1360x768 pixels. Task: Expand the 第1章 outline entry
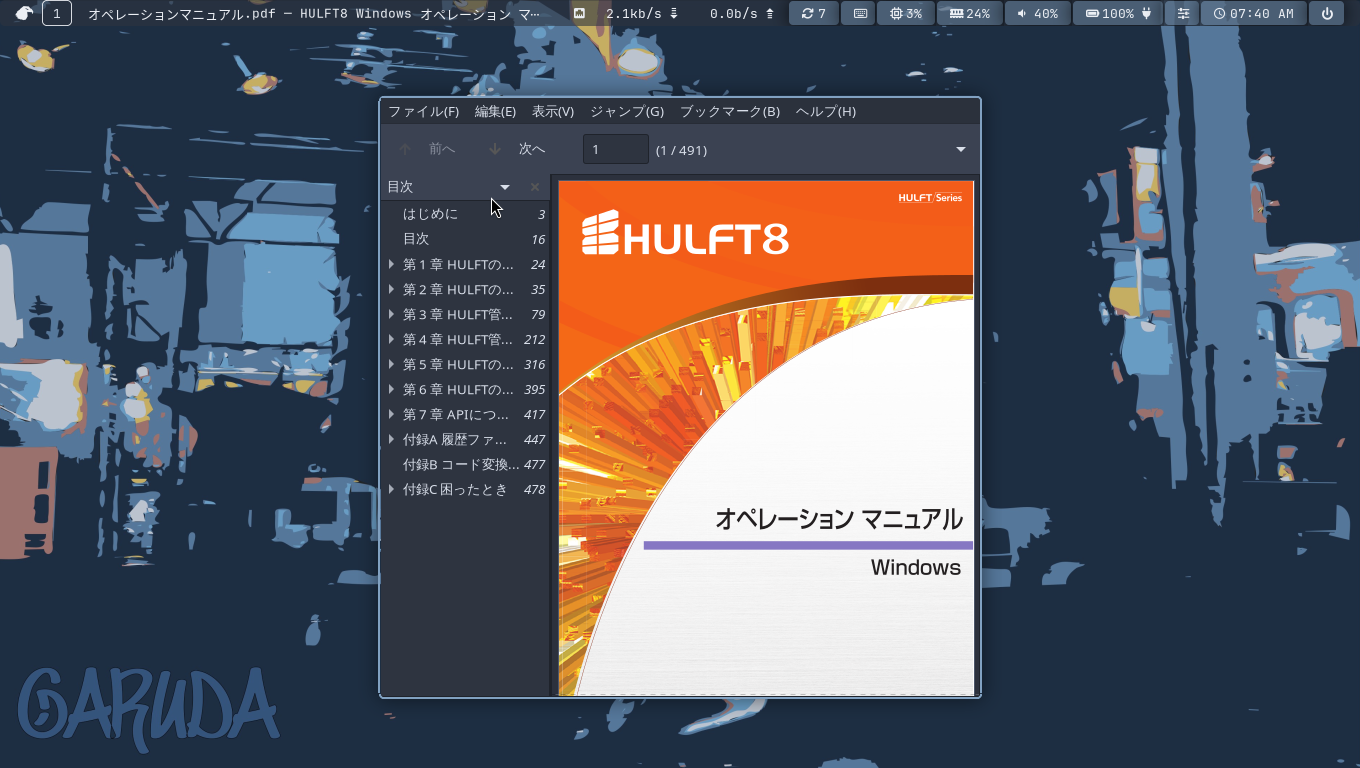(x=391, y=264)
